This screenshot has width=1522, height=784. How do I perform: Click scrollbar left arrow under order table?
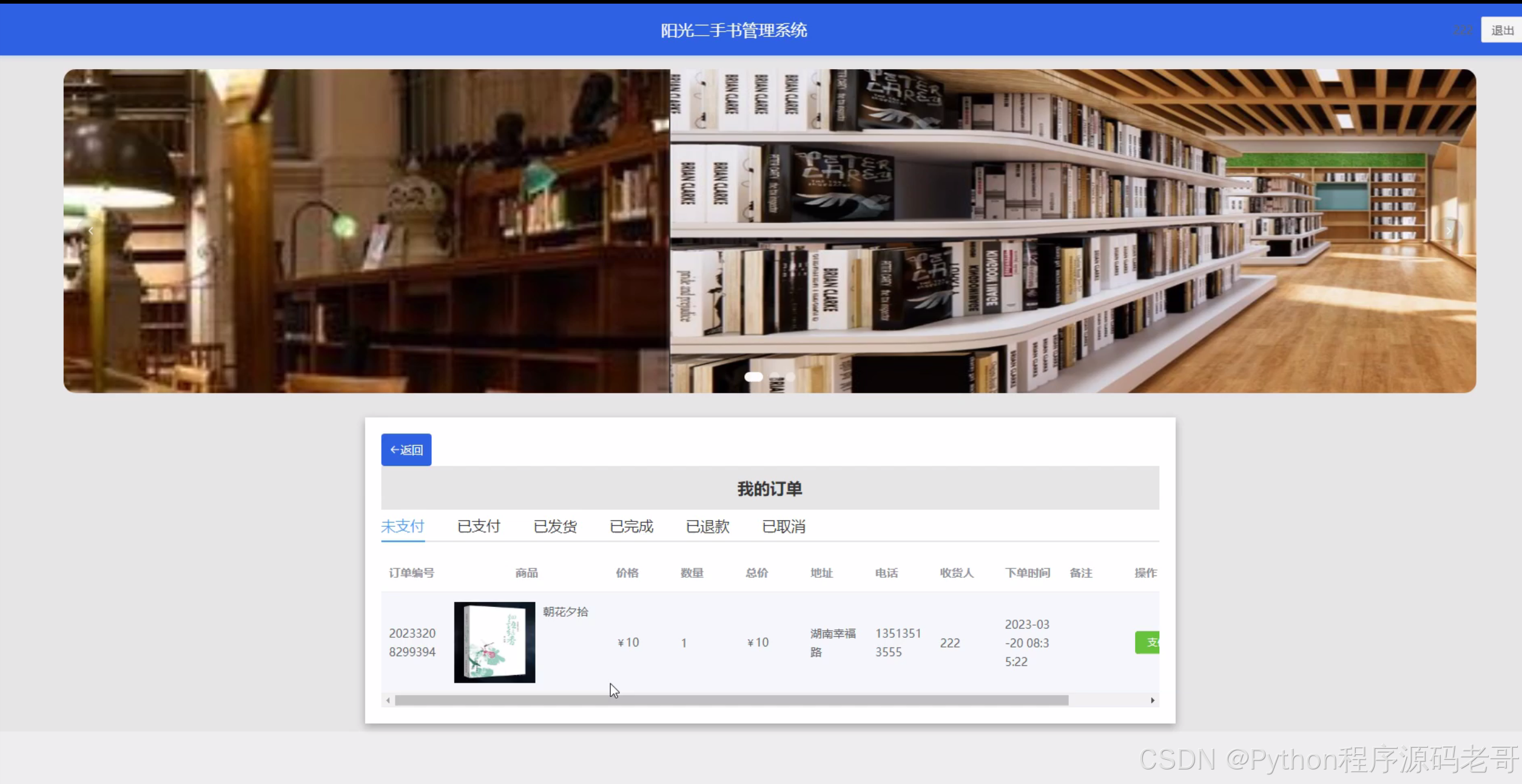click(388, 700)
